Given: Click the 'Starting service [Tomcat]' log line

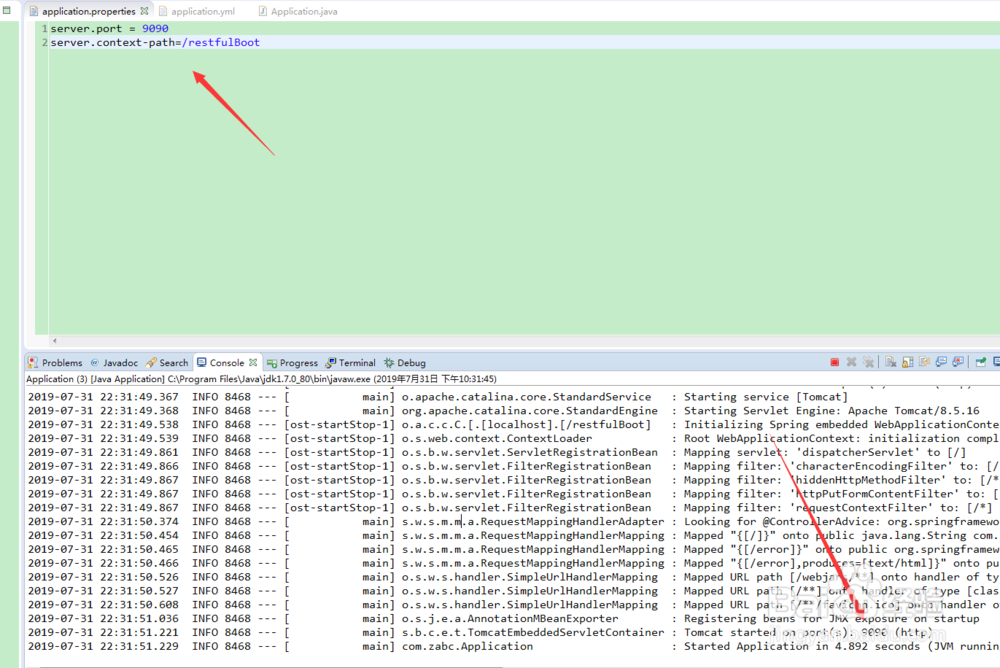Looking at the screenshot, I should (766, 397).
